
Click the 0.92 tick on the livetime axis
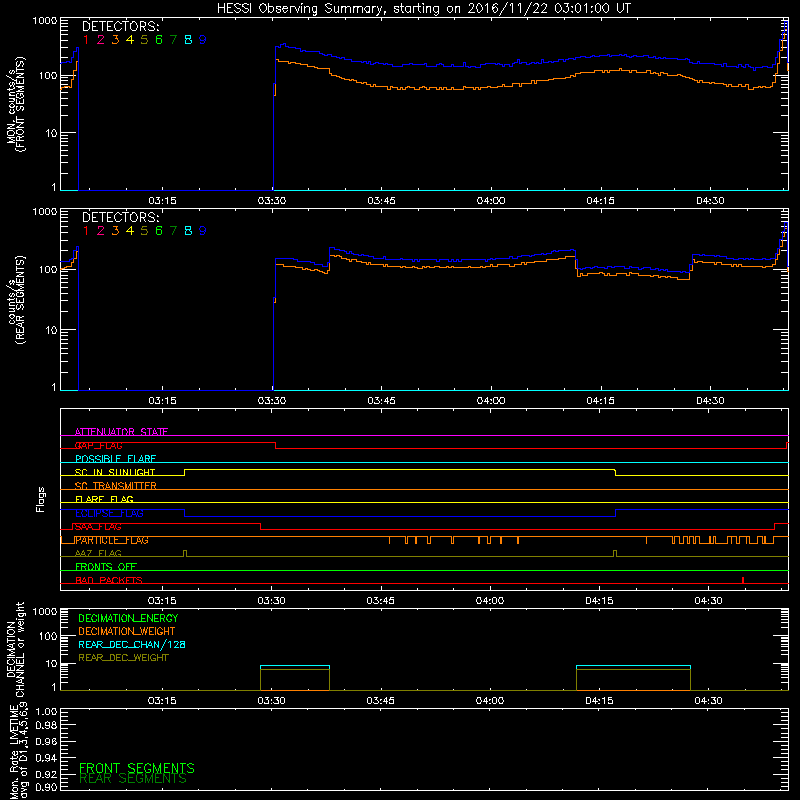[x=46, y=774]
